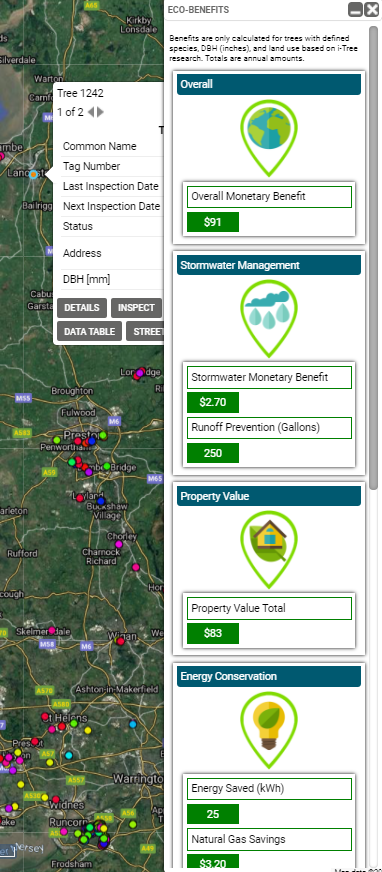
Task: Click the STREET view button
Action: click(145, 331)
